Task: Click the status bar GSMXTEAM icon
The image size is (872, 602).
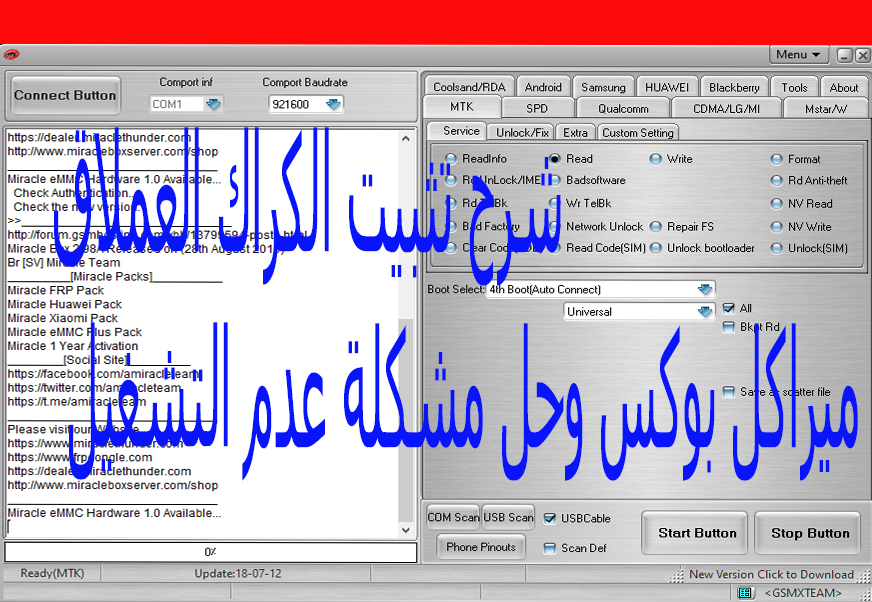Action: (745, 593)
